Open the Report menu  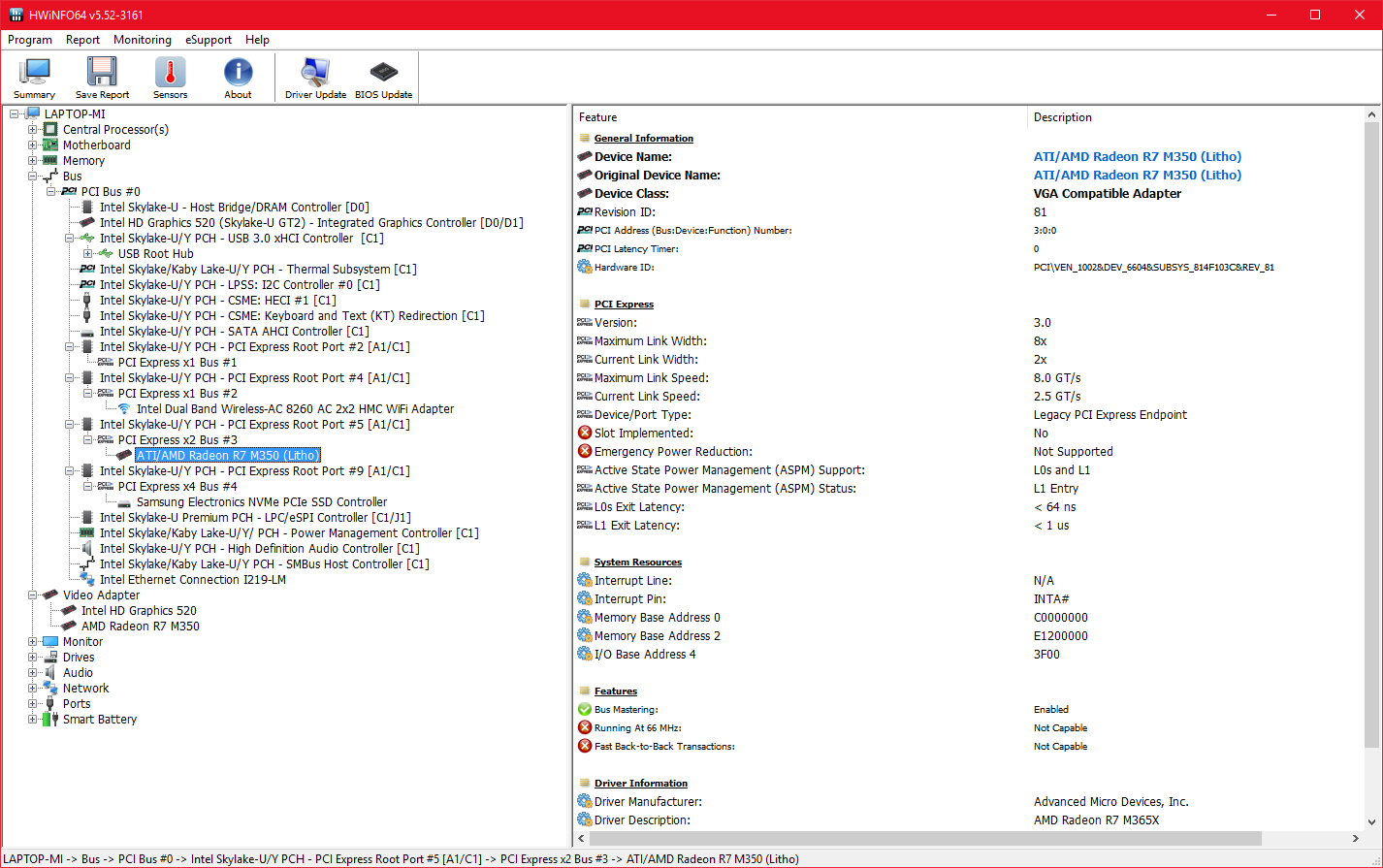[x=83, y=40]
